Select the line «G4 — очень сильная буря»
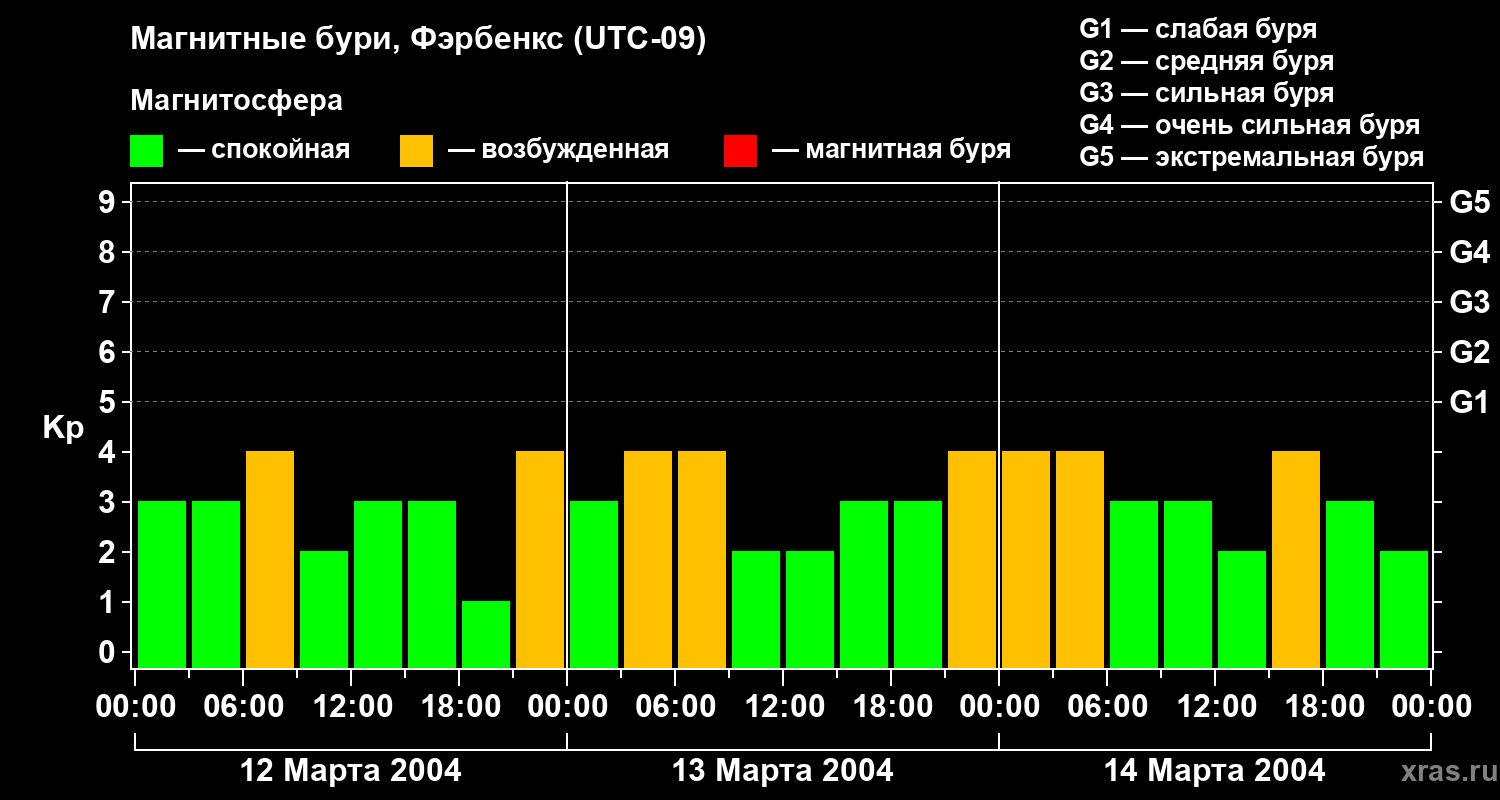This screenshot has width=1500, height=800. pos(1250,125)
